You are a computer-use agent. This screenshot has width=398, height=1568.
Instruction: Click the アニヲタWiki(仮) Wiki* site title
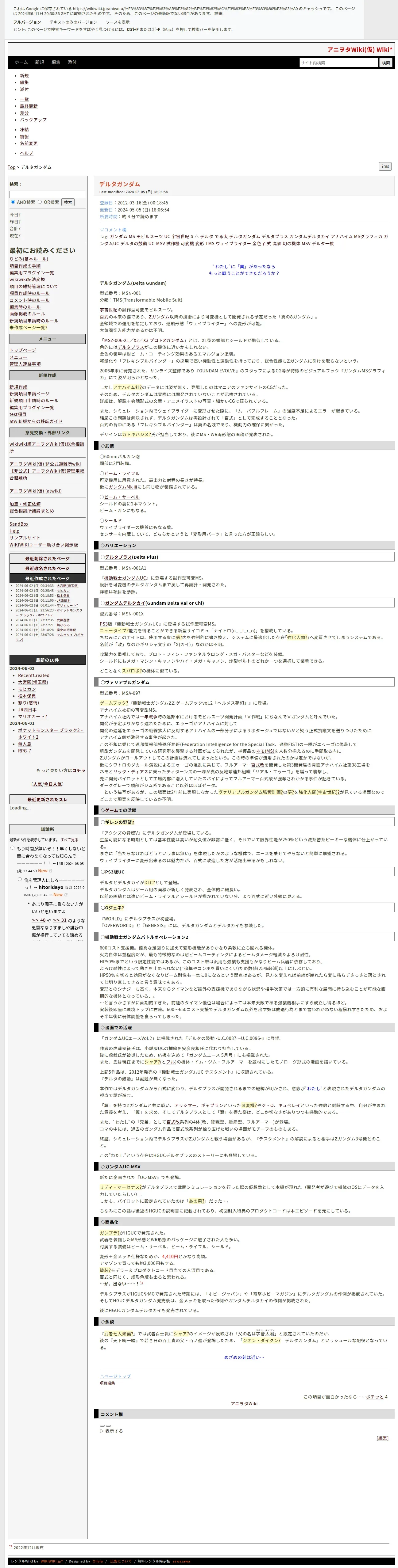pyautogui.click(x=360, y=50)
